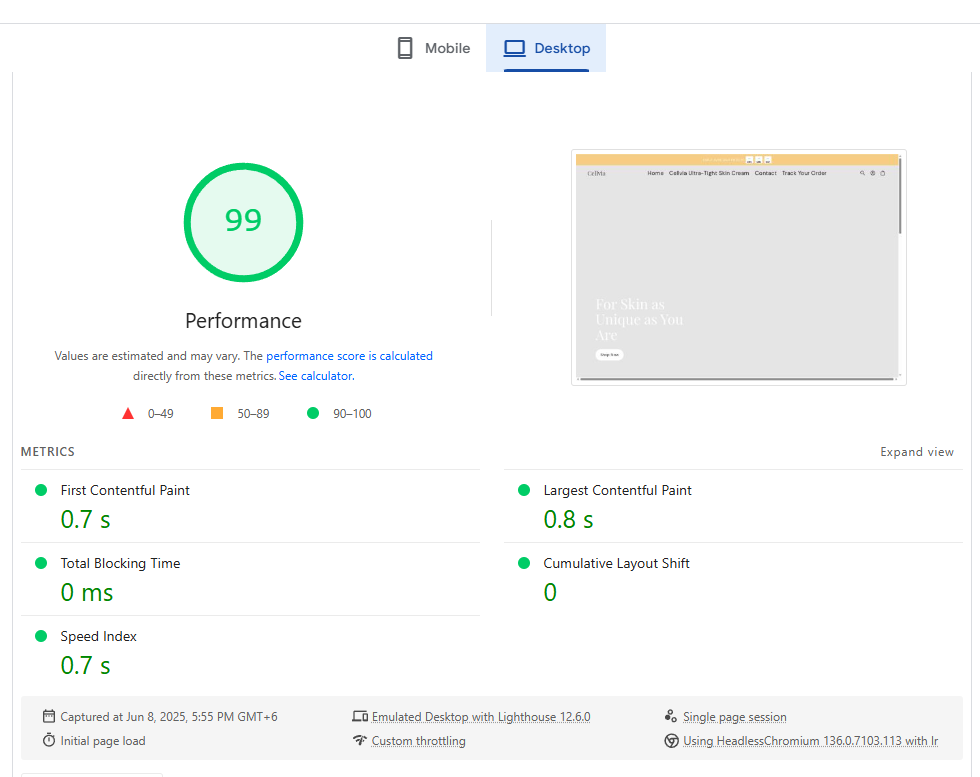Click the Custom throttling text

418,741
